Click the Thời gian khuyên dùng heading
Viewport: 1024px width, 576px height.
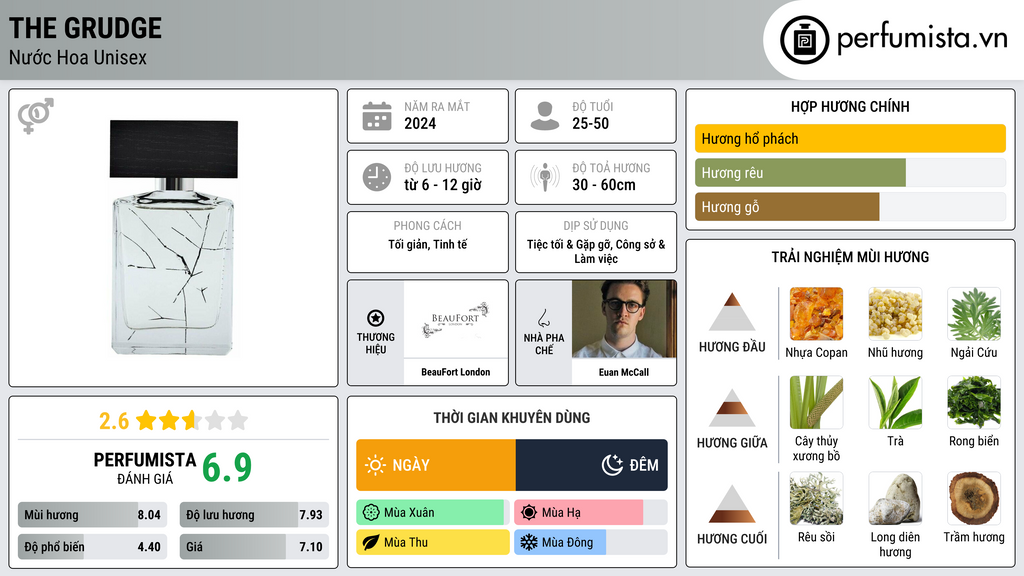tap(511, 418)
